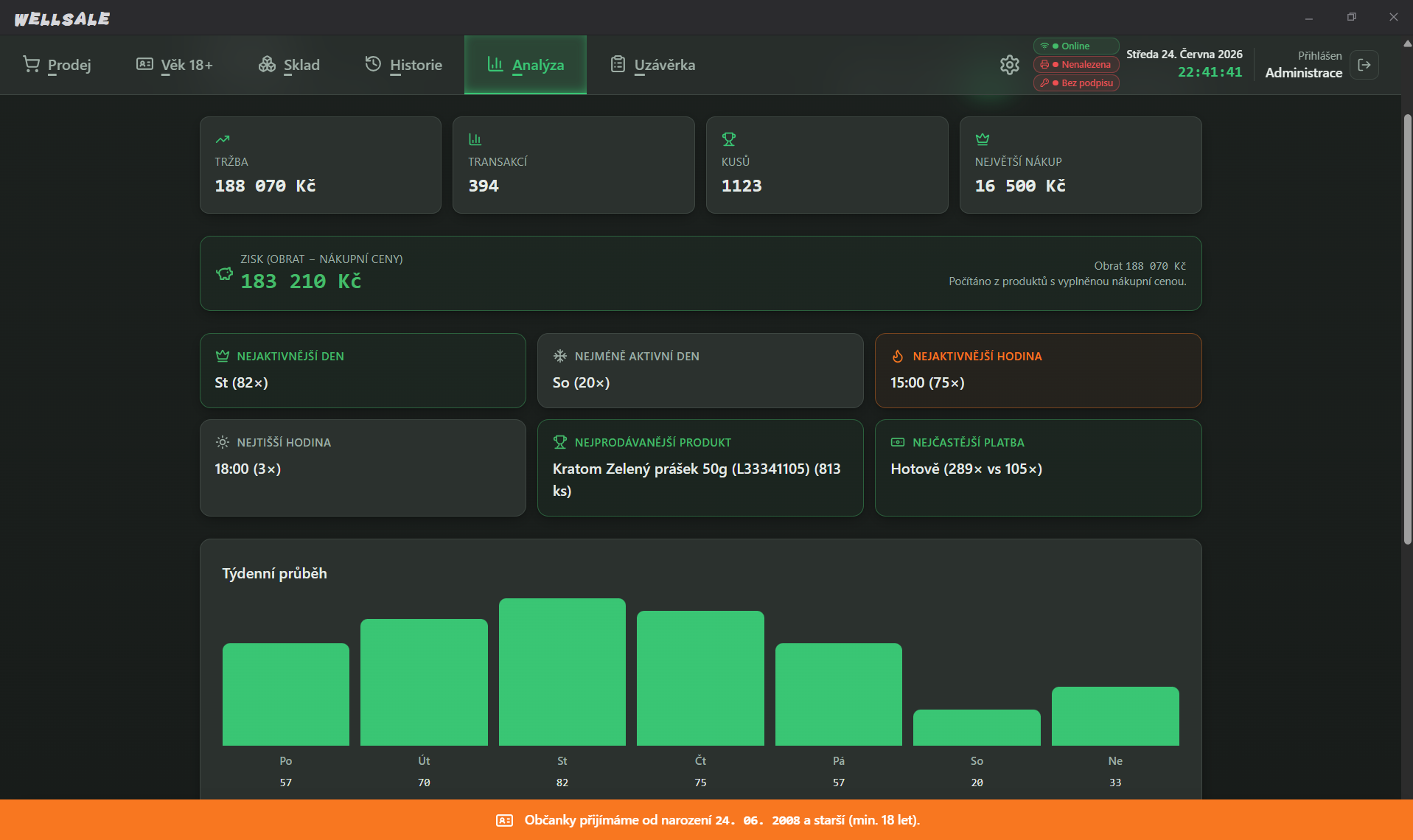Screen dimensions: 1413x840
Task: Open the Historie tab
Action: pos(403,65)
